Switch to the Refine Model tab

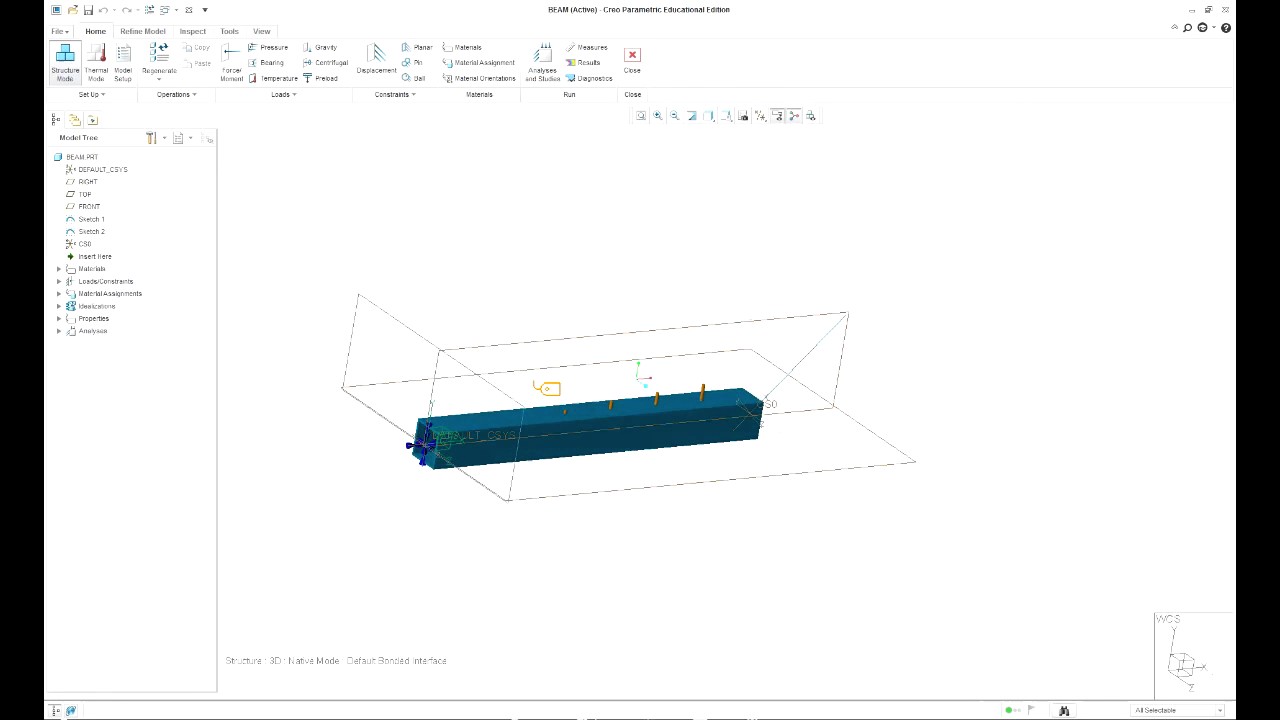click(x=142, y=31)
